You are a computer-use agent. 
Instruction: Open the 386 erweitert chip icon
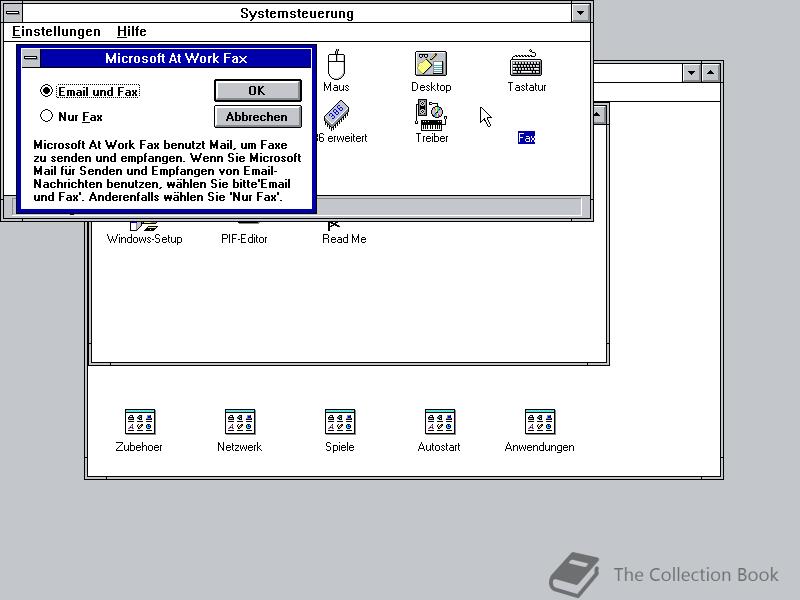point(336,115)
